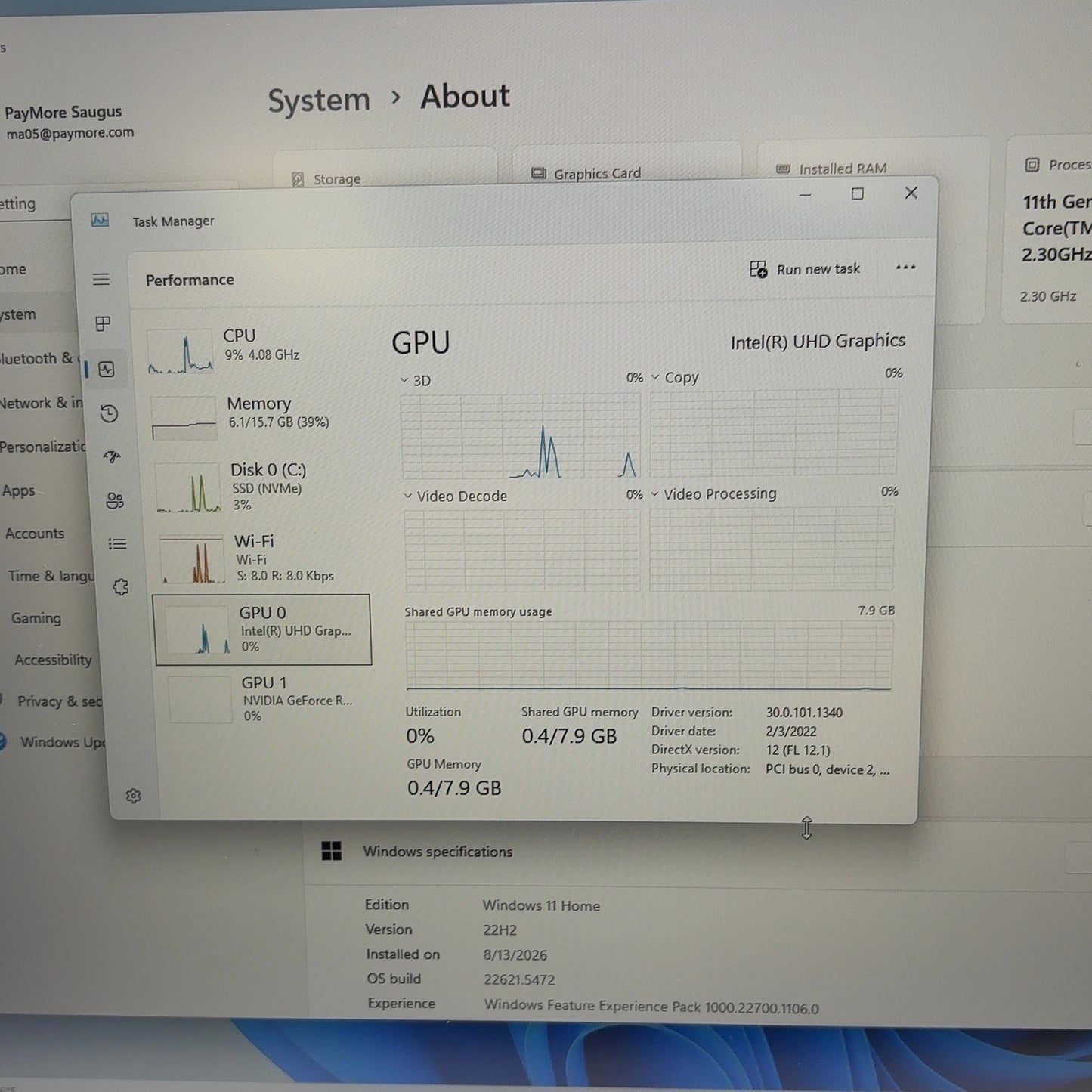Click the Graphics Card card in Settings
The image size is (1092, 1092).
626,163
